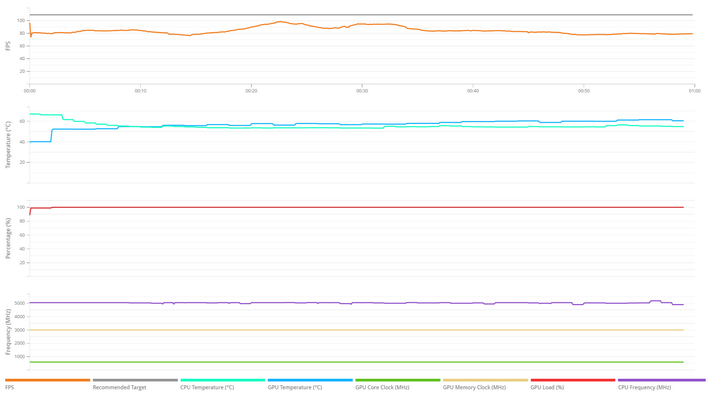Click the 00:10 time axis marker
The image size is (708, 403).
pos(140,91)
